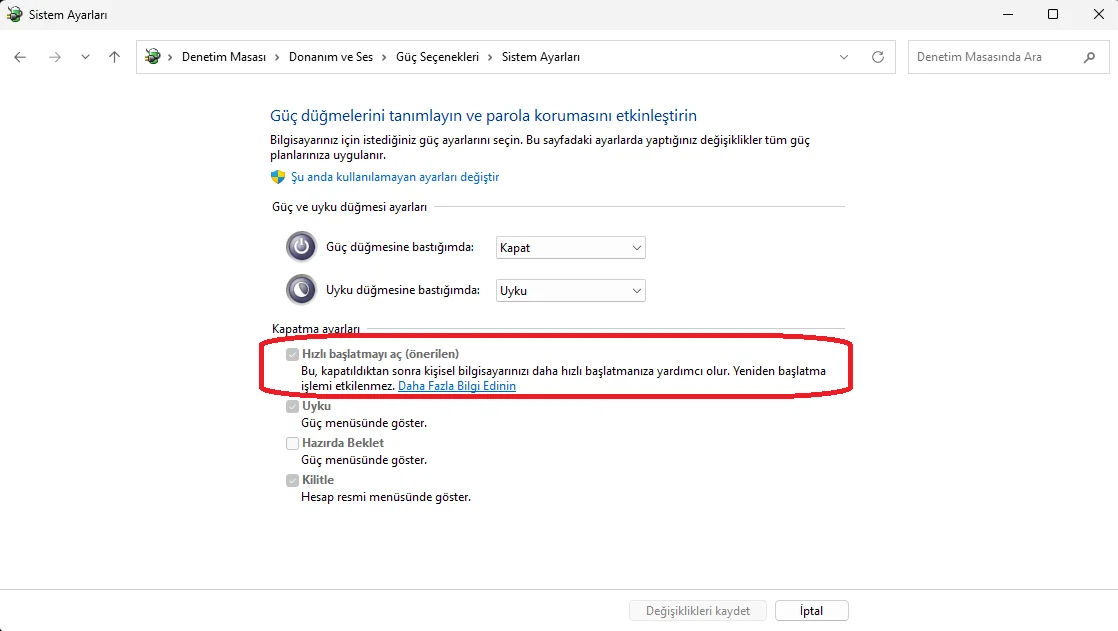Click the forward navigation arrow
This screenshot has height=631, width=1118.
55,57
